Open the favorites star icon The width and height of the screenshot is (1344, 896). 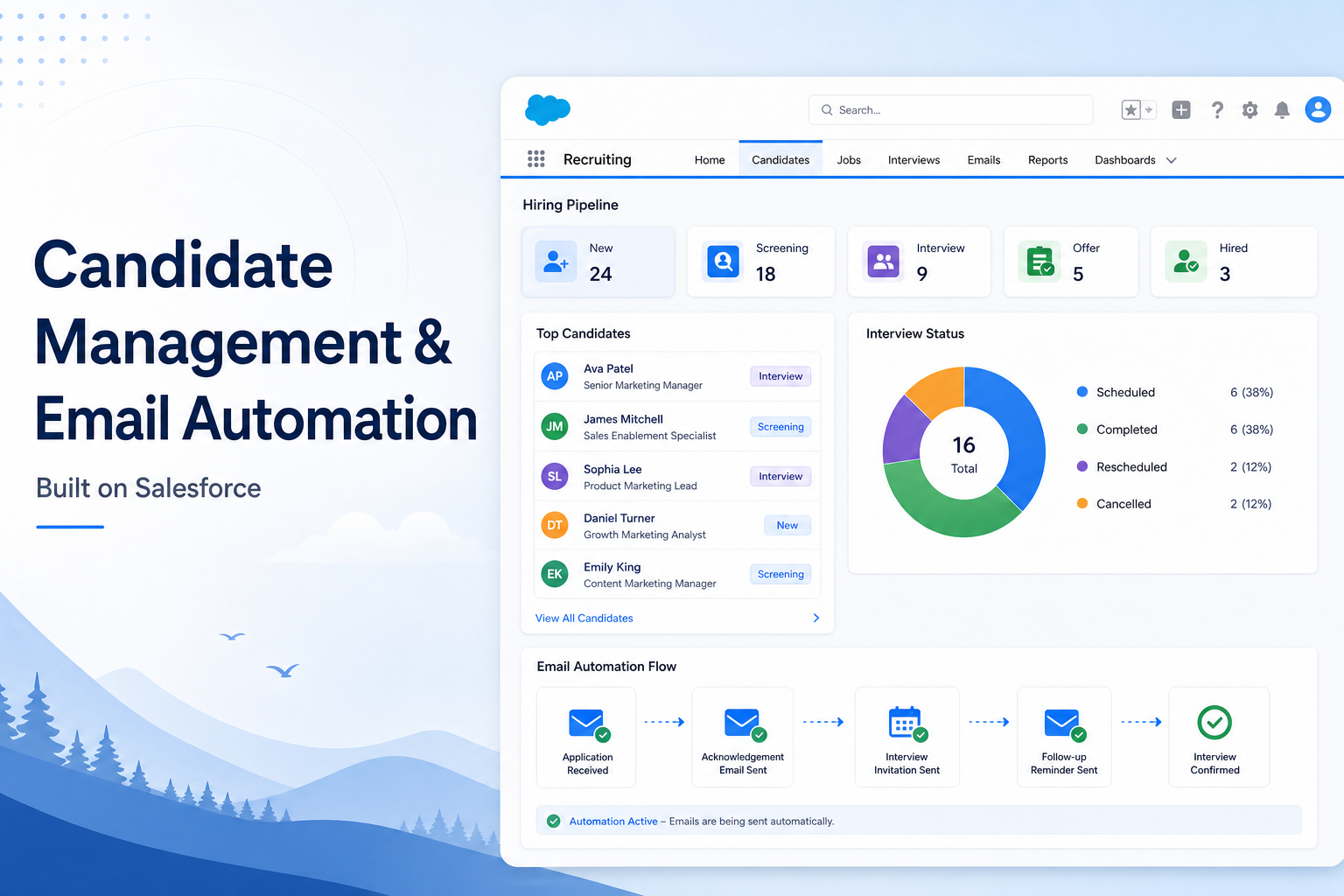(1131, 110)
